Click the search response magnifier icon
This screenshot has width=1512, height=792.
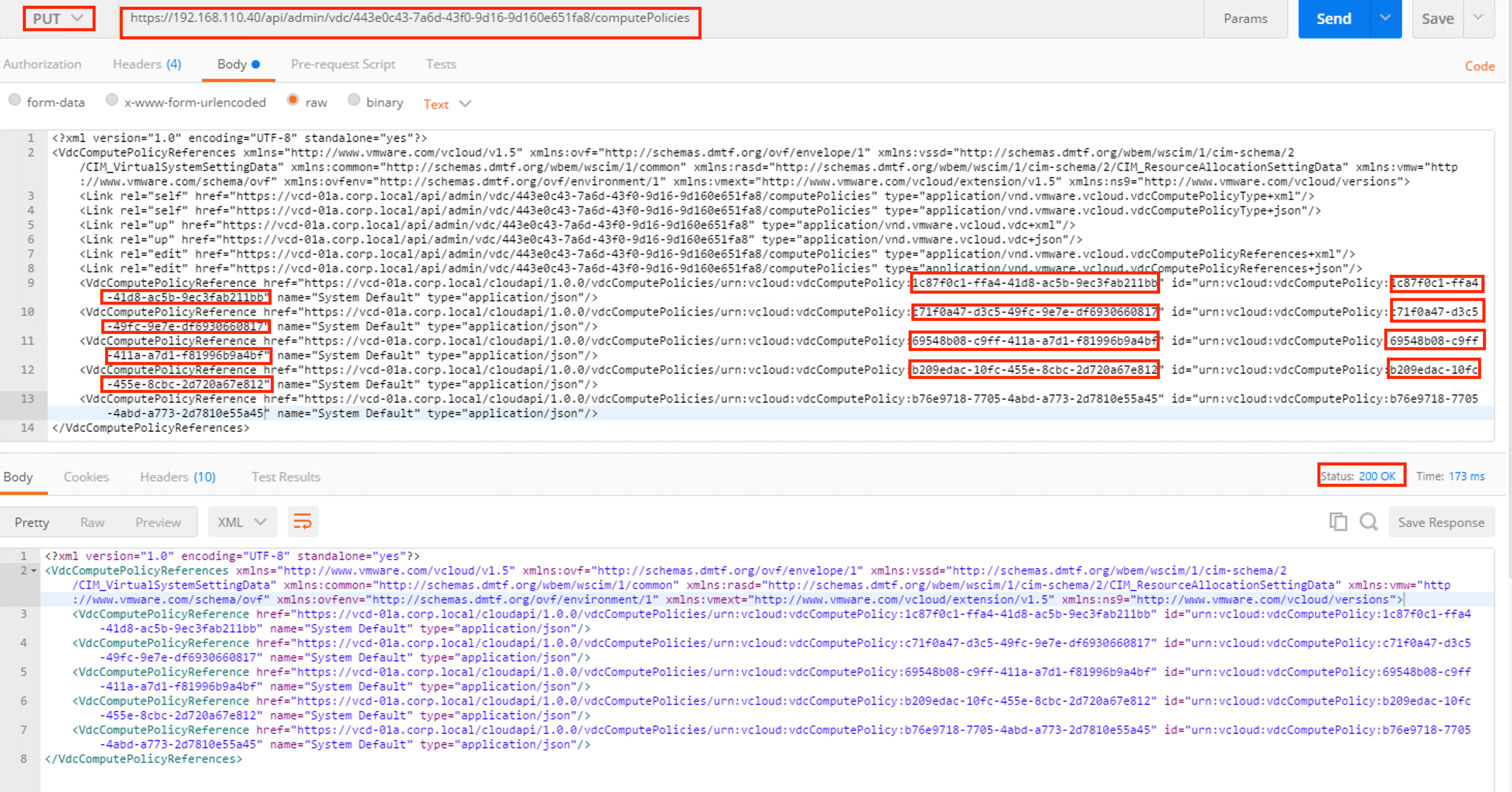click(x=1368, y=521)
